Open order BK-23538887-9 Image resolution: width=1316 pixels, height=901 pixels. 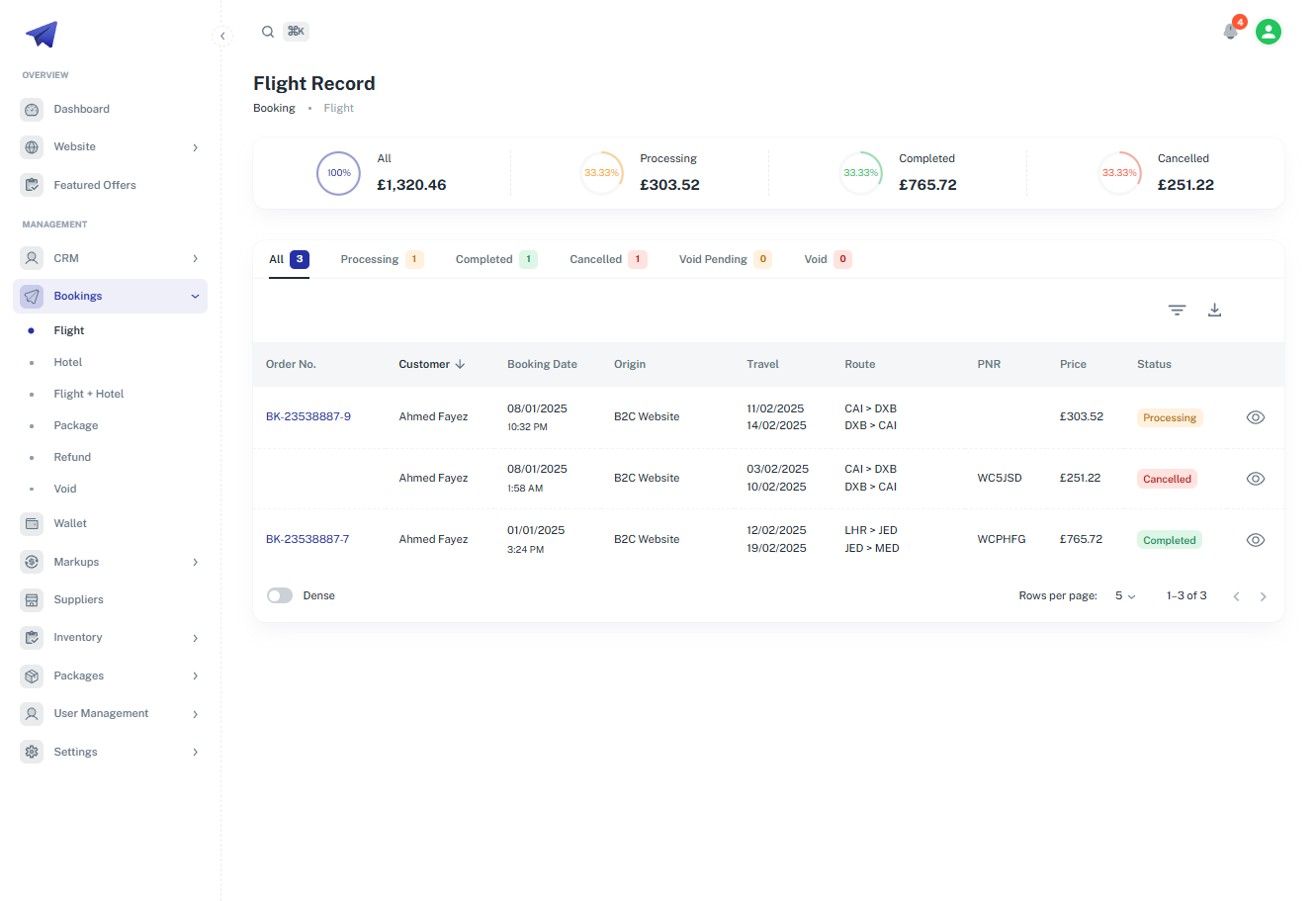click(x=308, y=416)
